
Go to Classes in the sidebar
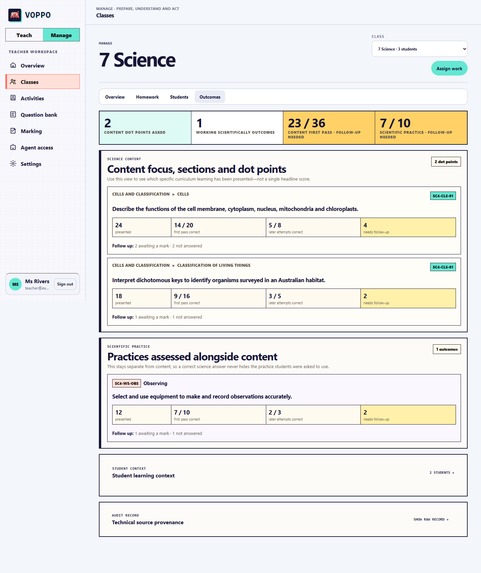point(43,82)
